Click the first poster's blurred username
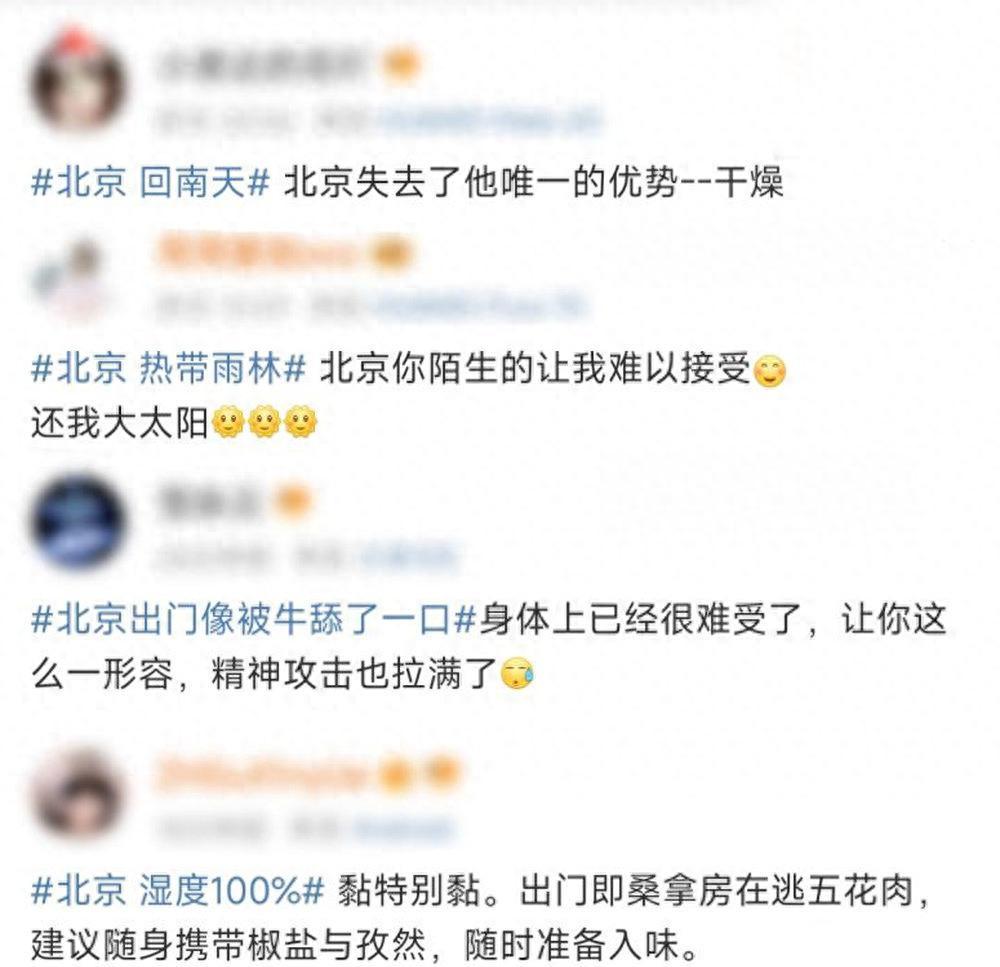The width and height of the screenshot is (1000, 967). pyautogui.click(x=261, y=66)
